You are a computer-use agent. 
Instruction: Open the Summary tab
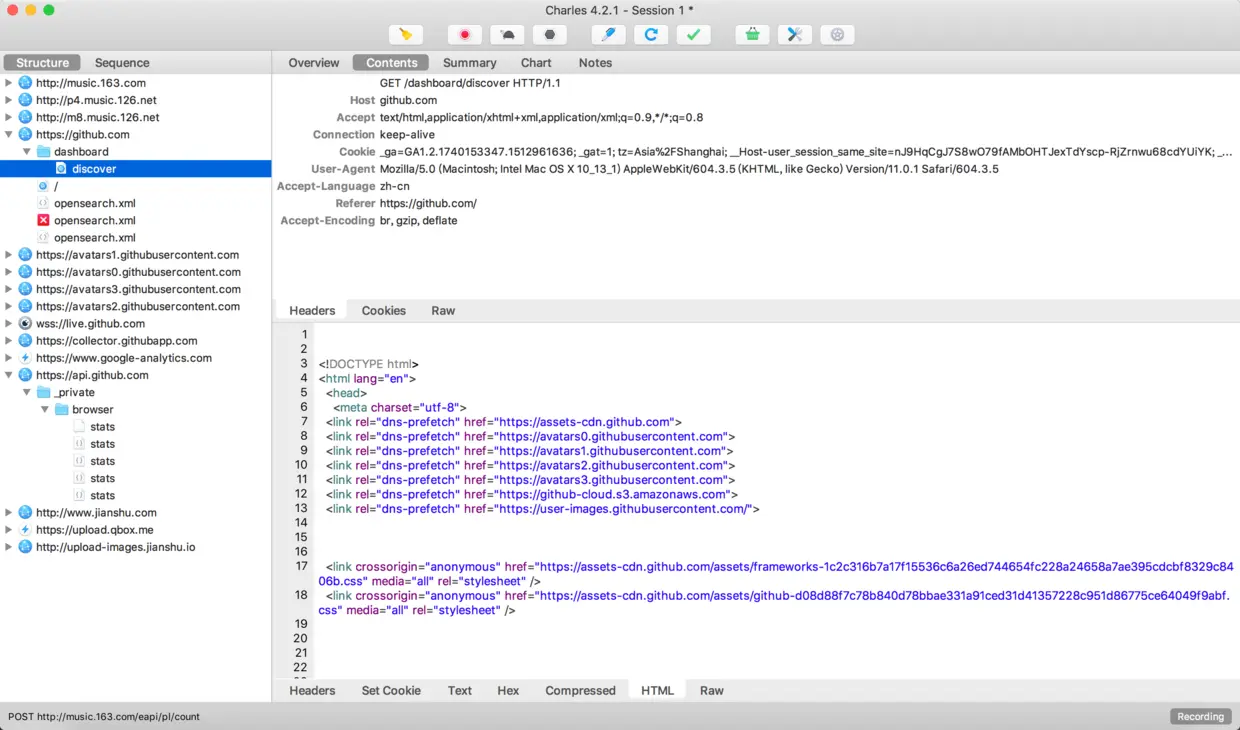pos(469,62)
